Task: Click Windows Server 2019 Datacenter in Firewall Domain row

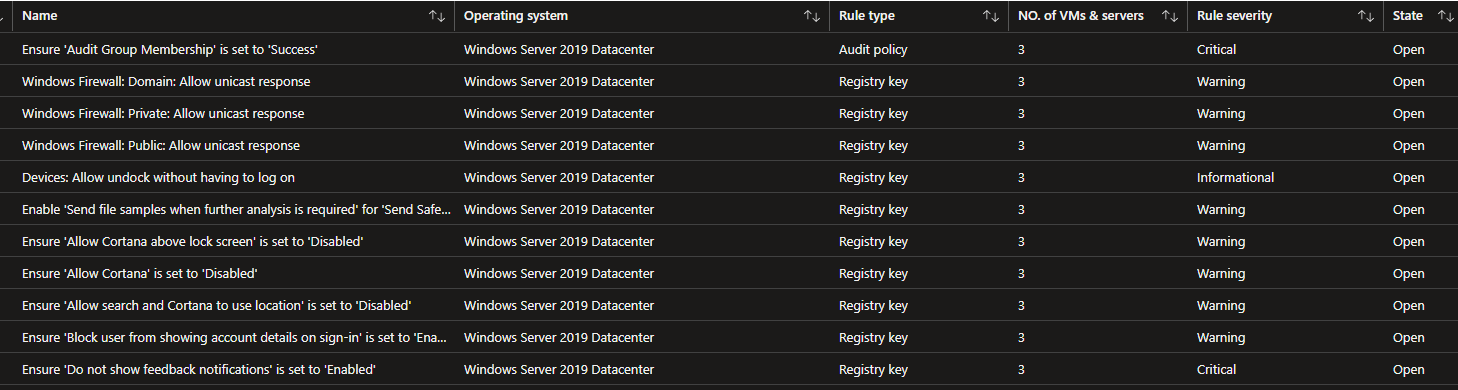Action: [x=559, y=81]
